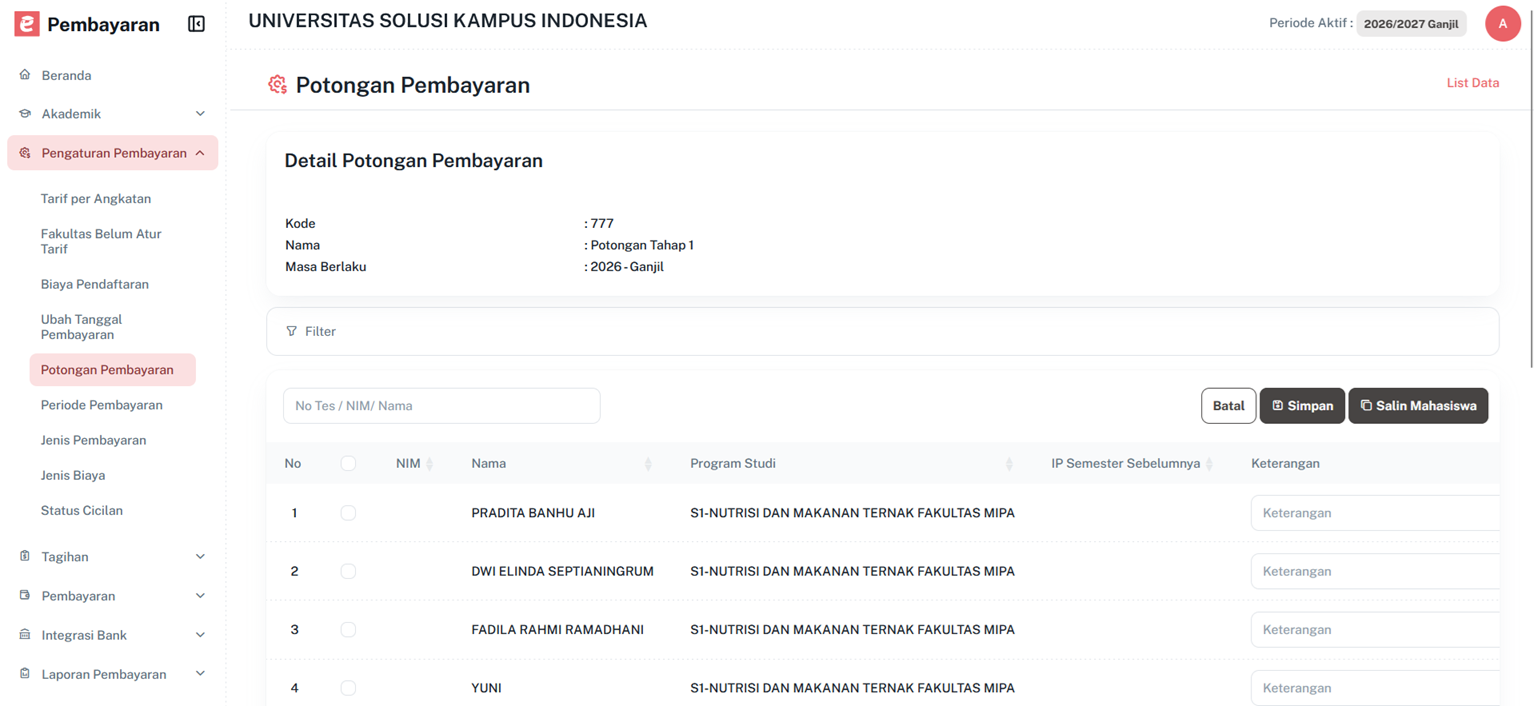
Task: Click the name FADILA RAHMI RAMADHANI
Action: 557,630
